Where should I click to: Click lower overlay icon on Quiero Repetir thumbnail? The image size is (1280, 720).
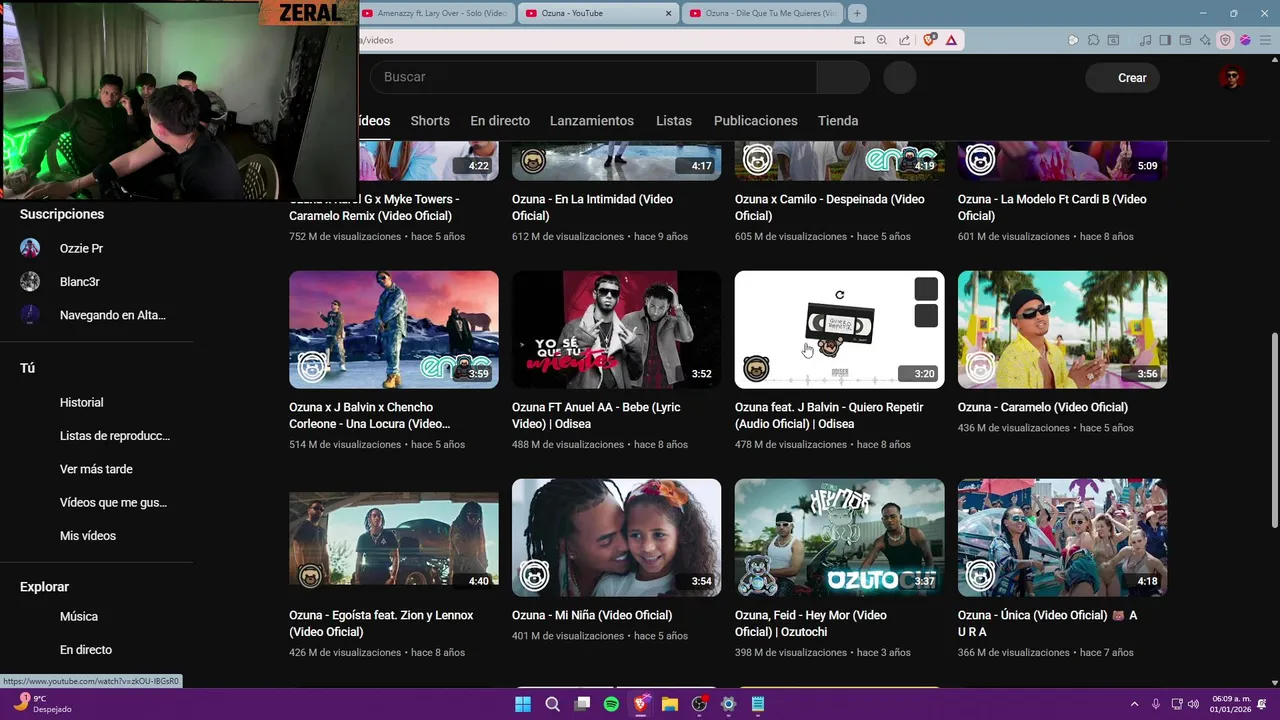tap(926, 316)
